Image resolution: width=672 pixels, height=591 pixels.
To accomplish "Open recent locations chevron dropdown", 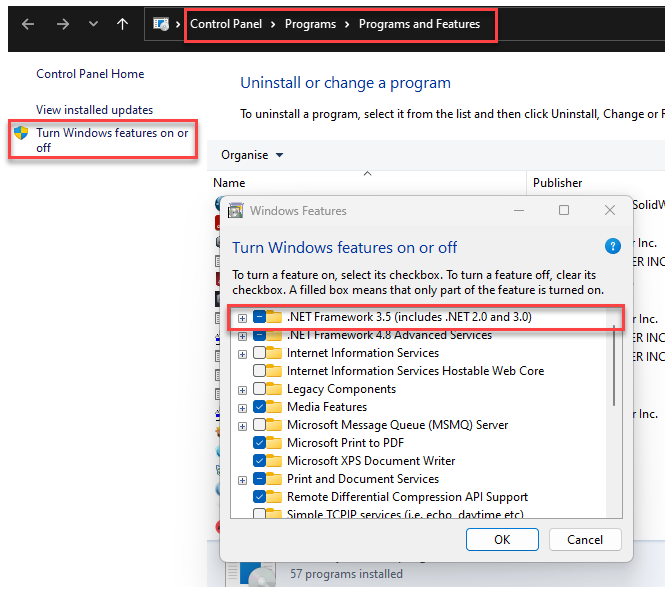I will (x=93, y=24).
